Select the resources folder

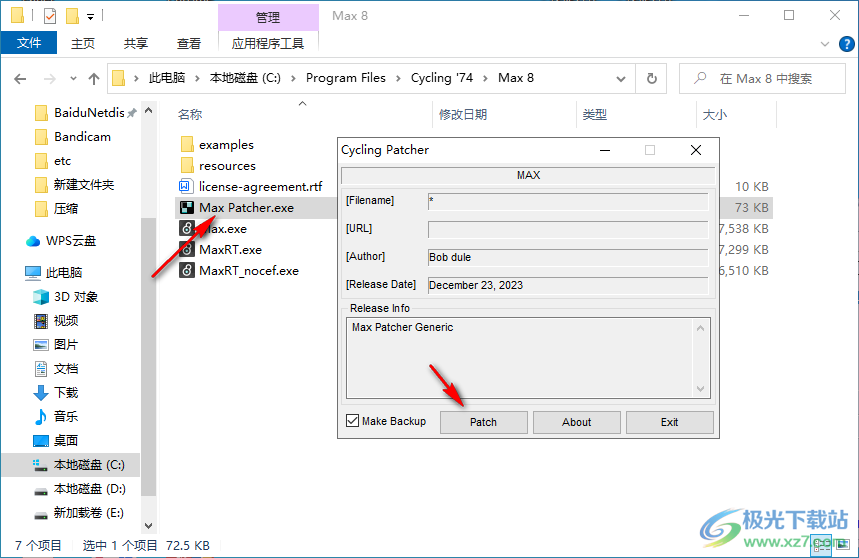point(227,165)
